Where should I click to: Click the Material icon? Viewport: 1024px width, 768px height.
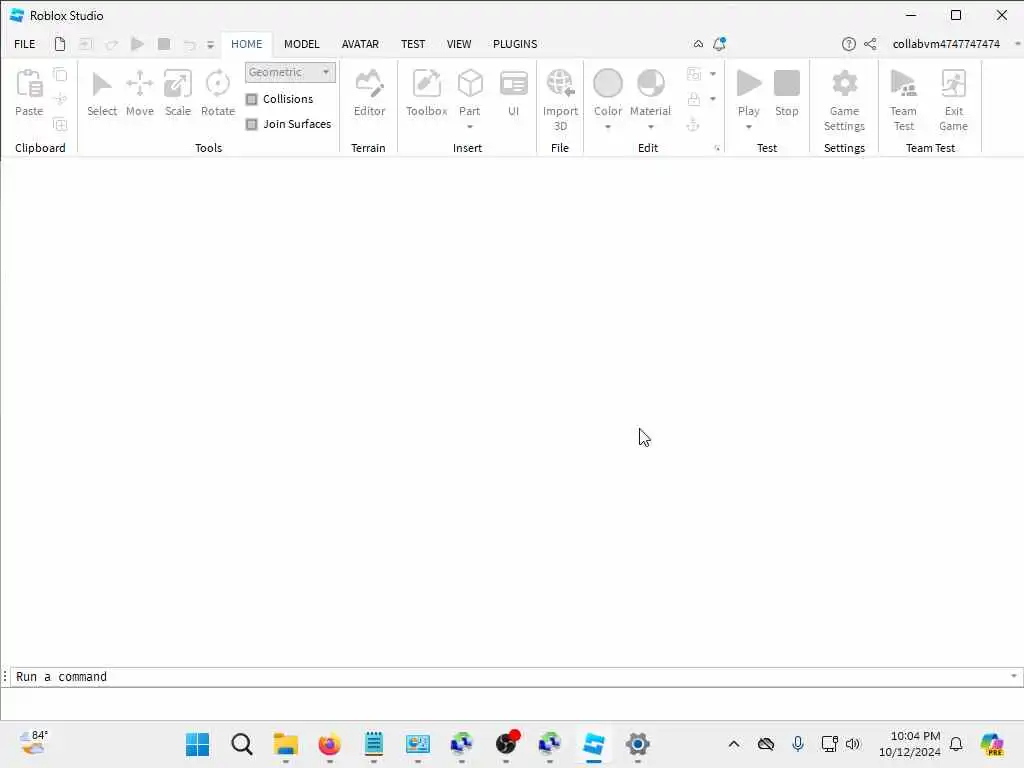pos(650,84)
